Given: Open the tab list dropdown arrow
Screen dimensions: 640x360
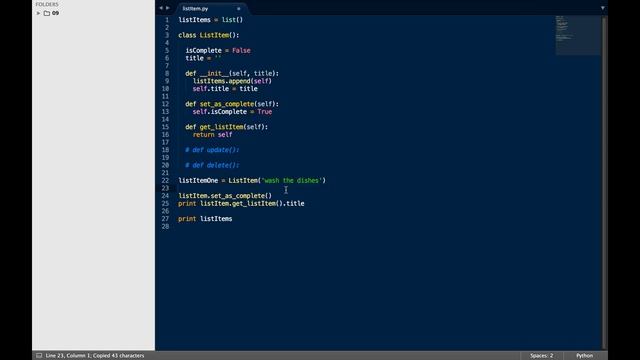Looking at the screenshot, I should click(x=602, y=8).
